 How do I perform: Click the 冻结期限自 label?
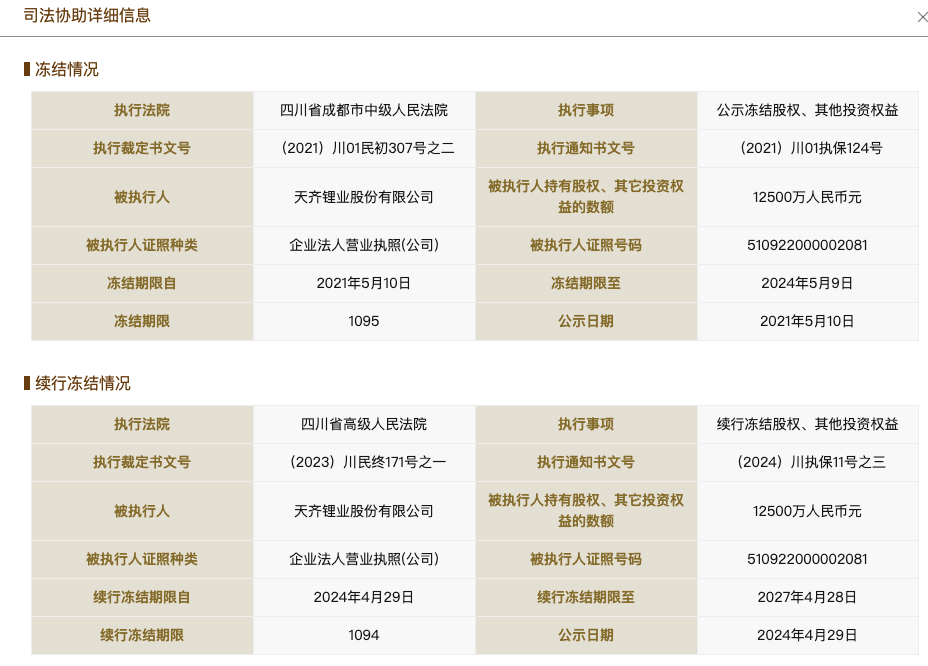pyautogui.click(x=142, y=283)
